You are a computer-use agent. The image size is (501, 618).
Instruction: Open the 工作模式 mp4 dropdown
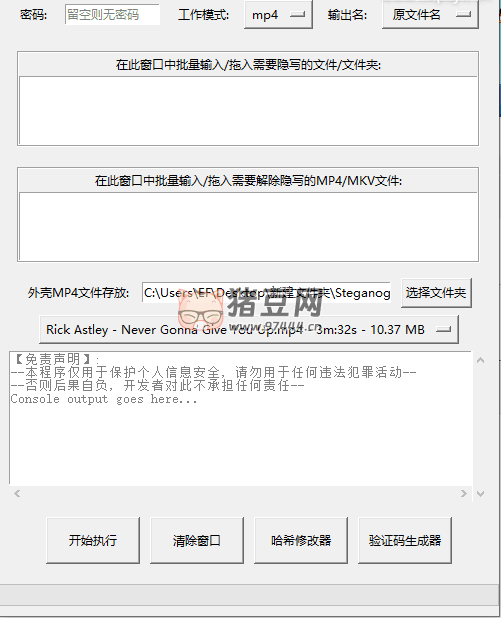tap(278, 15)
